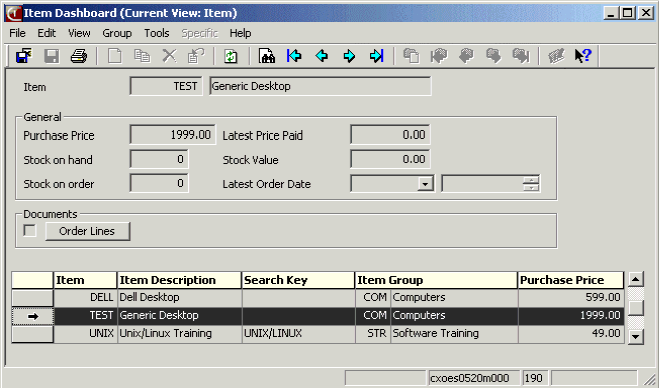Click the greyed next group icon
Viewport: 659px width, 388px height.
tap(493, 55)
